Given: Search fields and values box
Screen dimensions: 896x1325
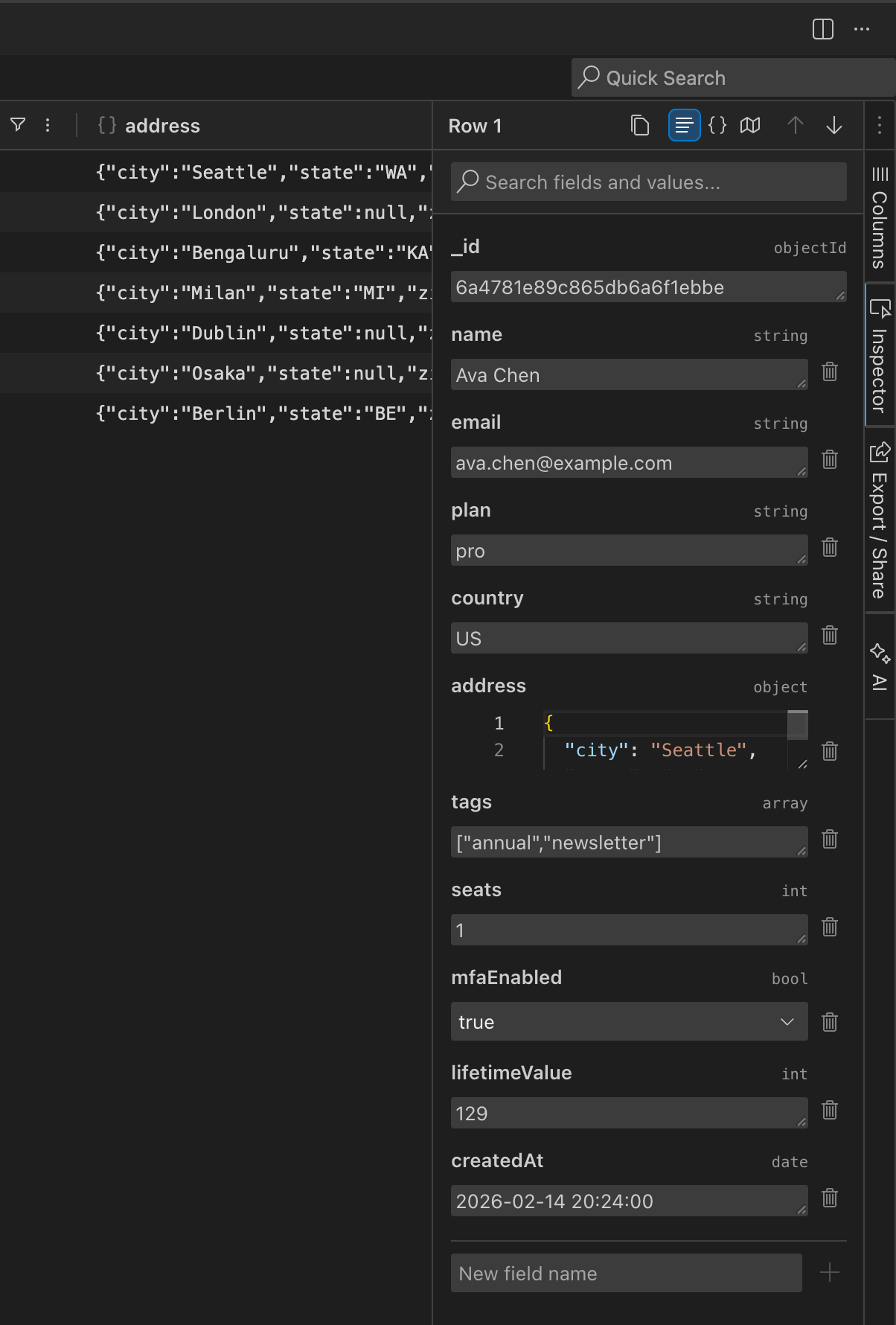Looking at the screenshot, I should (x=648, y=182).
